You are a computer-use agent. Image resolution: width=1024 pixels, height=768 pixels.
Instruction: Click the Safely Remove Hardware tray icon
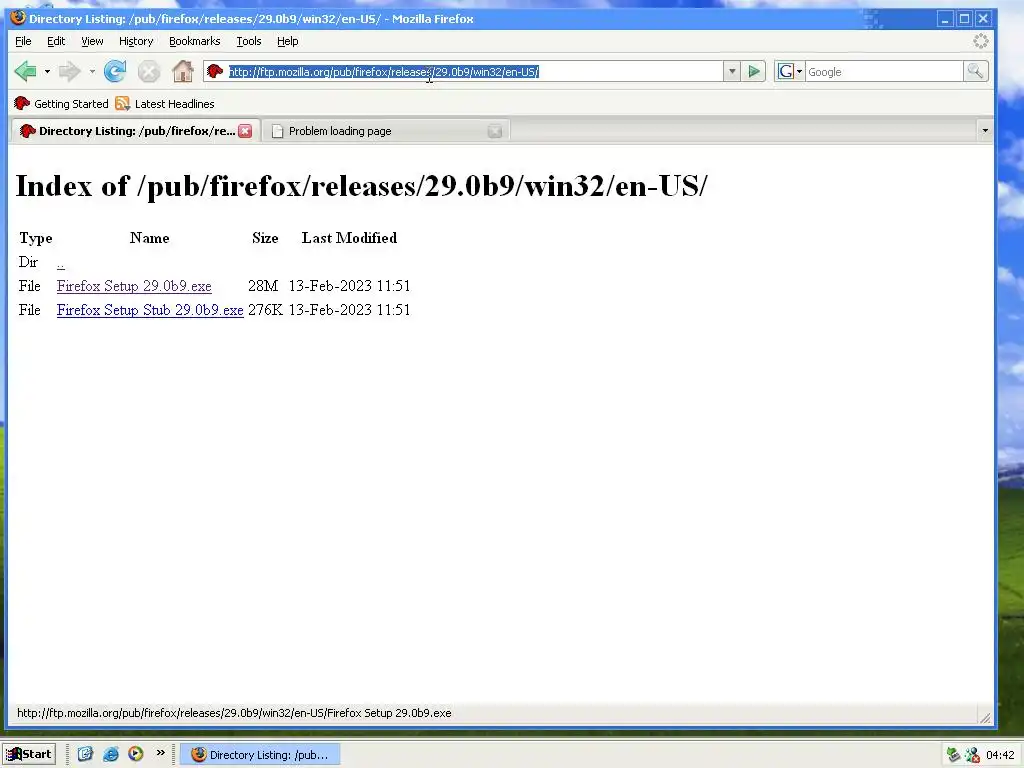coord(953,755)
